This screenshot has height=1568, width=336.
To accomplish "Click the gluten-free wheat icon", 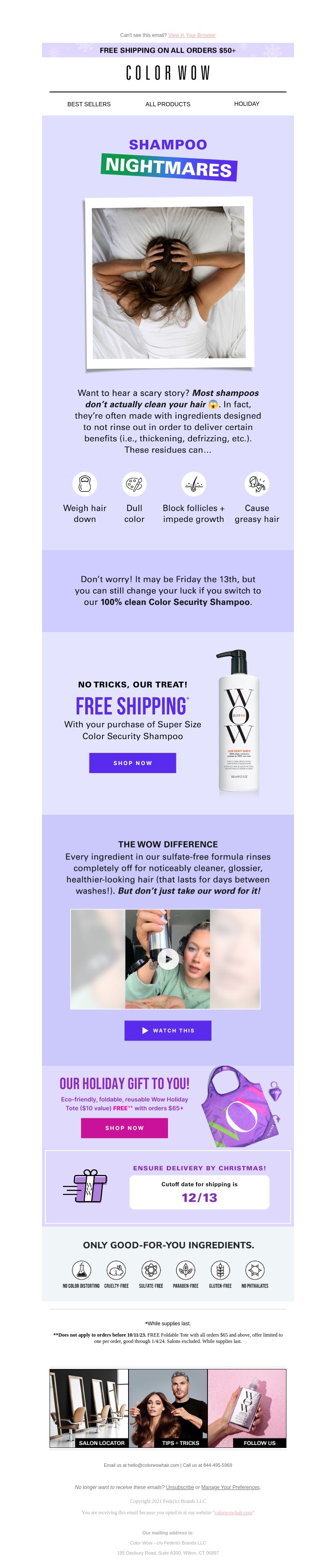I will (x=220, y=1270).
